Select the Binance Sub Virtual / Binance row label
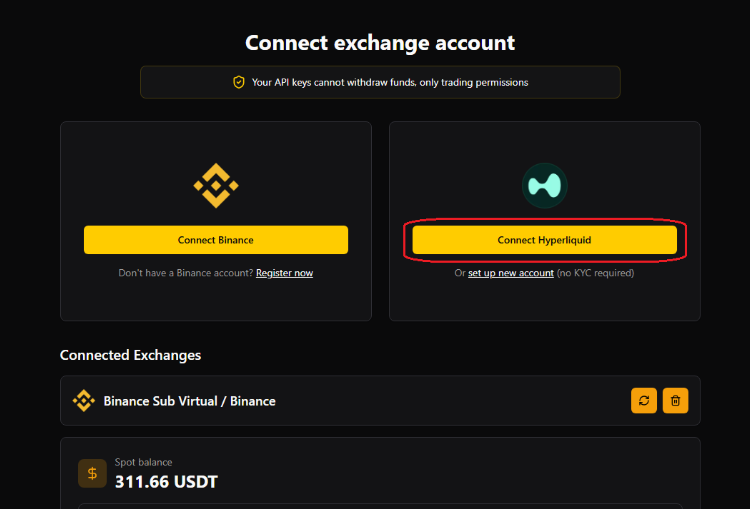 (189, 401)
